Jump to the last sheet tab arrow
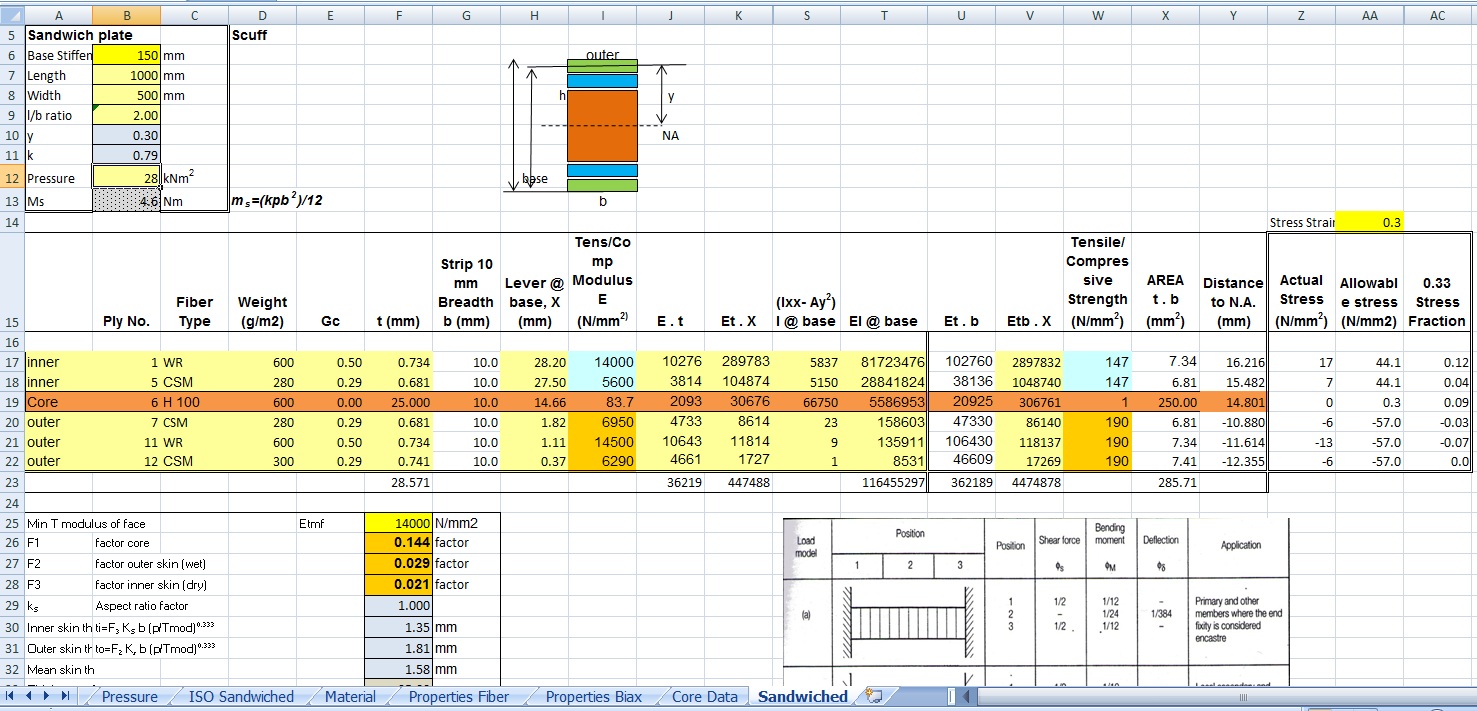This screenshot has width=1477, height=711. (66, 696)
